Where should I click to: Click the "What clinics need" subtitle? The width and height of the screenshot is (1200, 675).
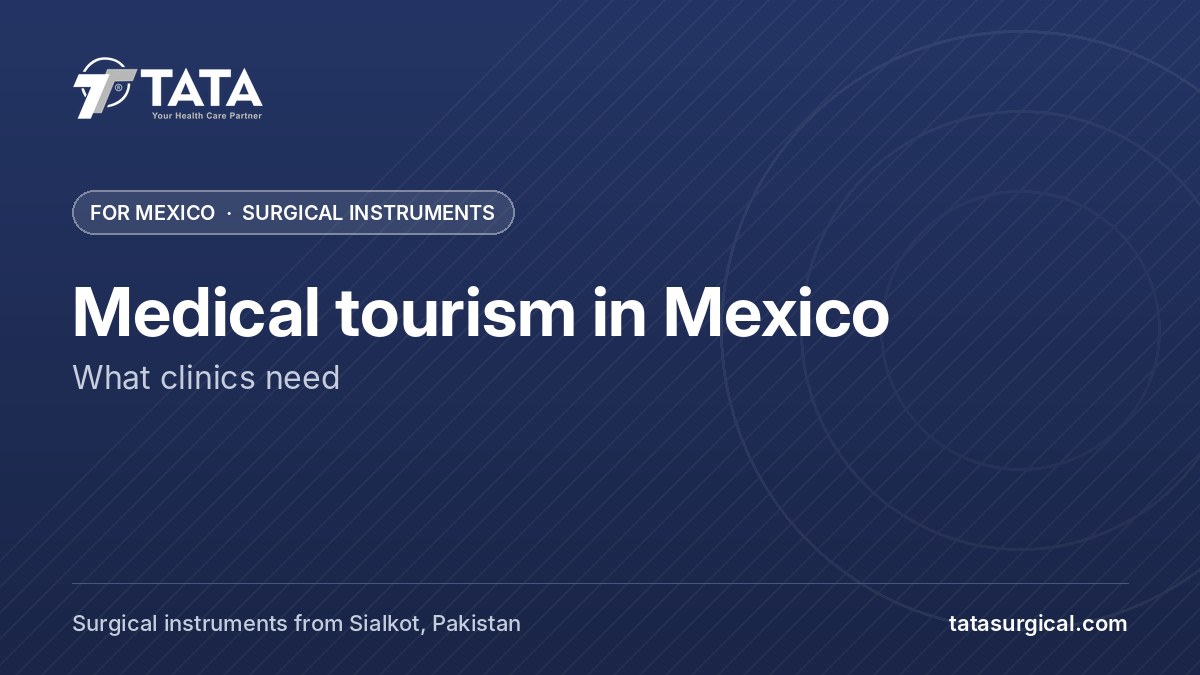tap(206, 378)
